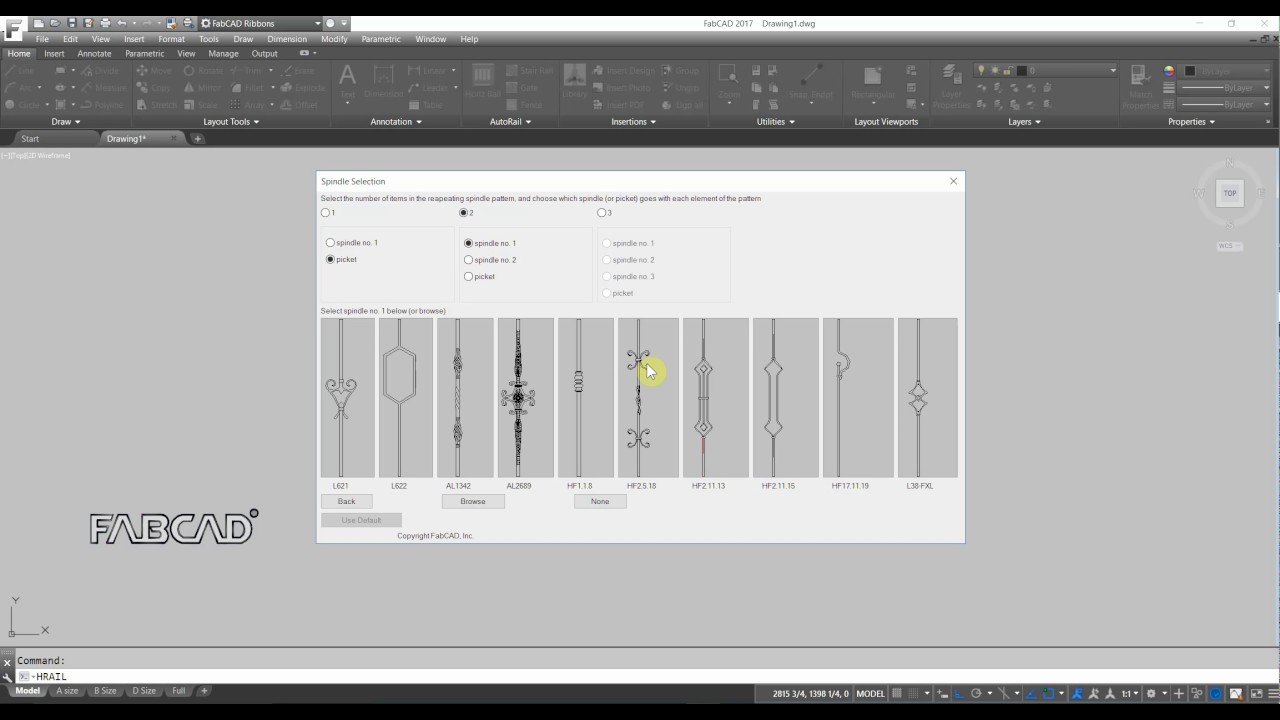
Task: Open the Library tool in Insertions panel
Action: 574,82
